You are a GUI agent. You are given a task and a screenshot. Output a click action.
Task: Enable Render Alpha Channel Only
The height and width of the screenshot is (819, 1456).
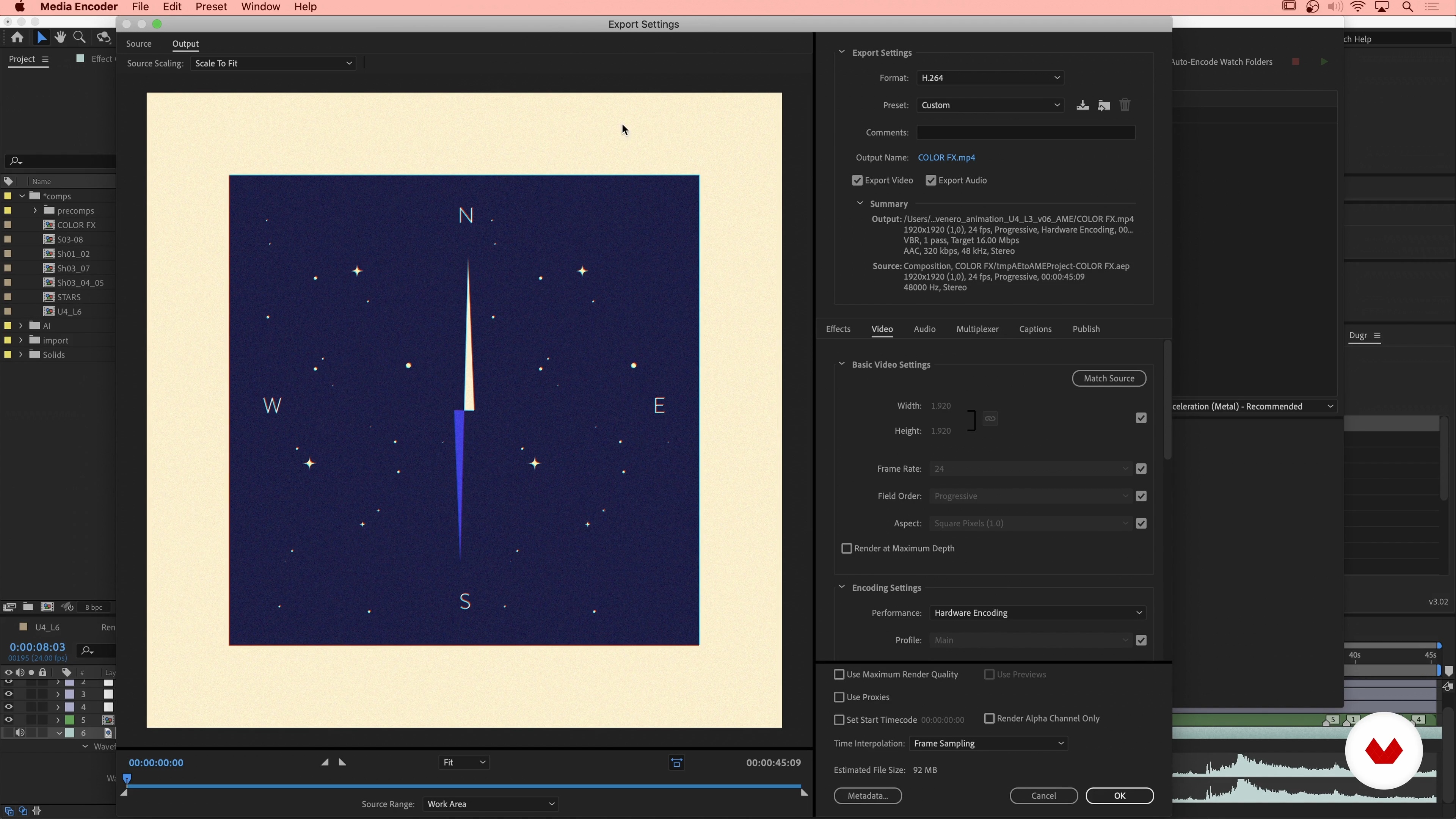[989, 719]
